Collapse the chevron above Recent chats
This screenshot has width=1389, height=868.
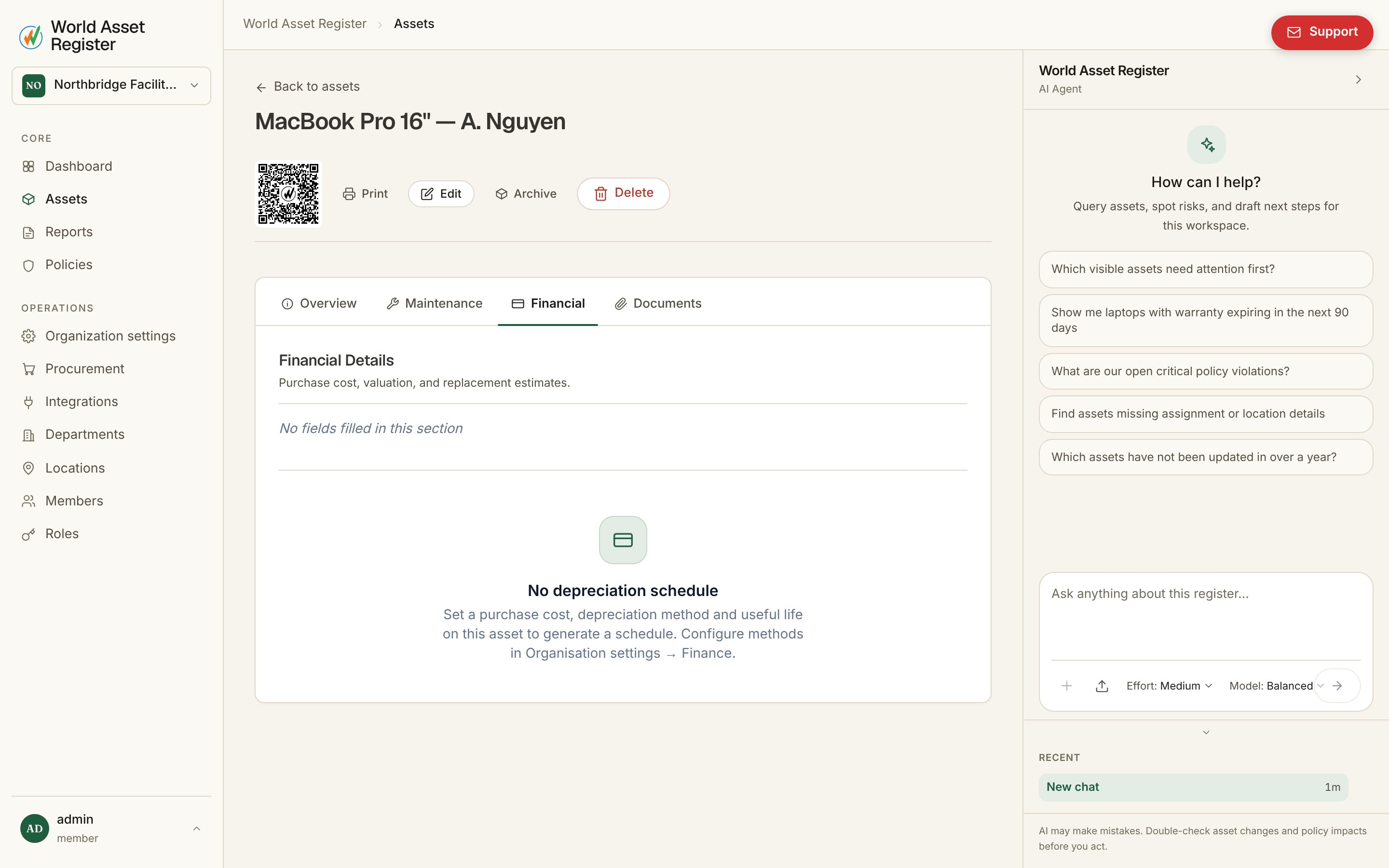pos(1206,732)
